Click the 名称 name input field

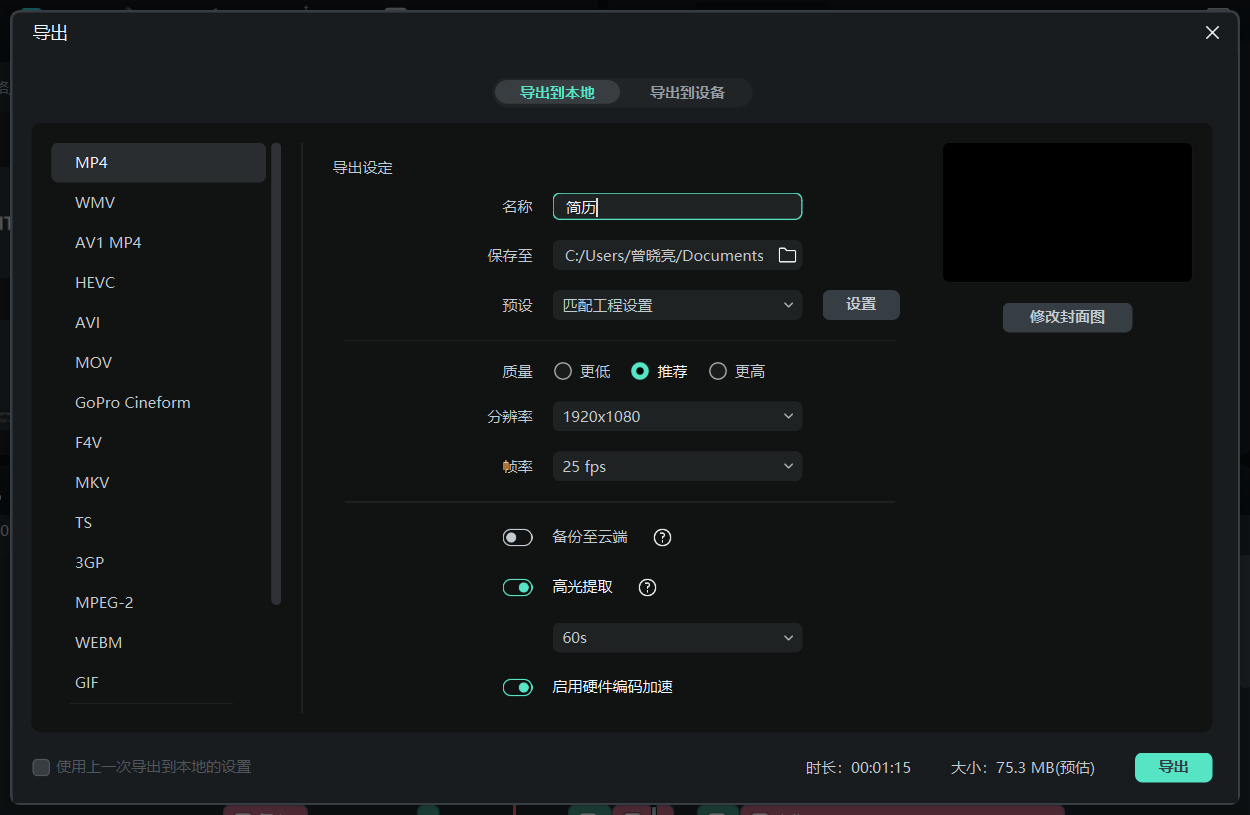(x=677, y=206)
